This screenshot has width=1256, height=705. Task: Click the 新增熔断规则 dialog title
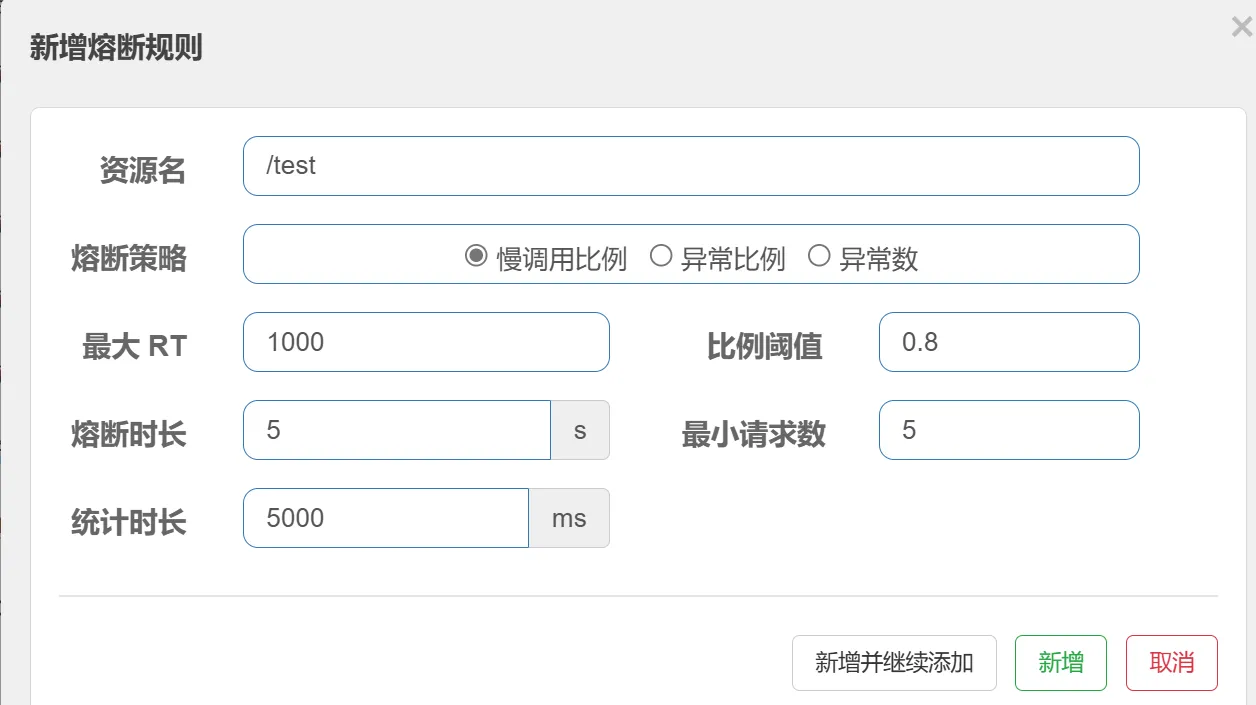[x=116, y=47]
